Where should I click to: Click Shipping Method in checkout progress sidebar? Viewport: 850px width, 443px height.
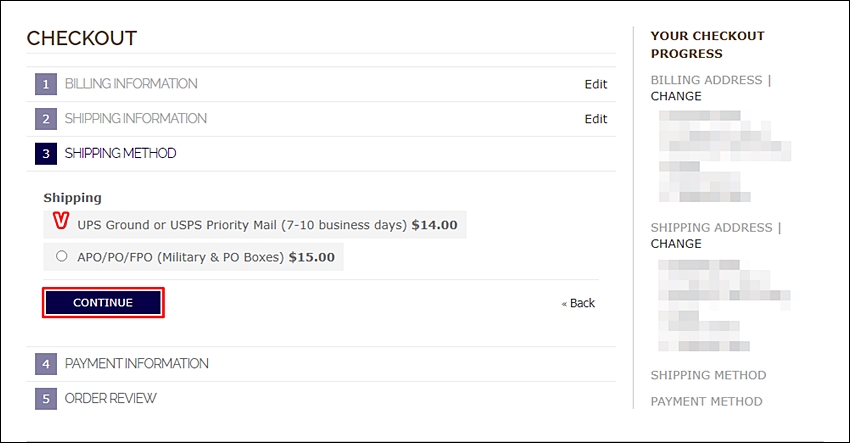pos(709,375)
